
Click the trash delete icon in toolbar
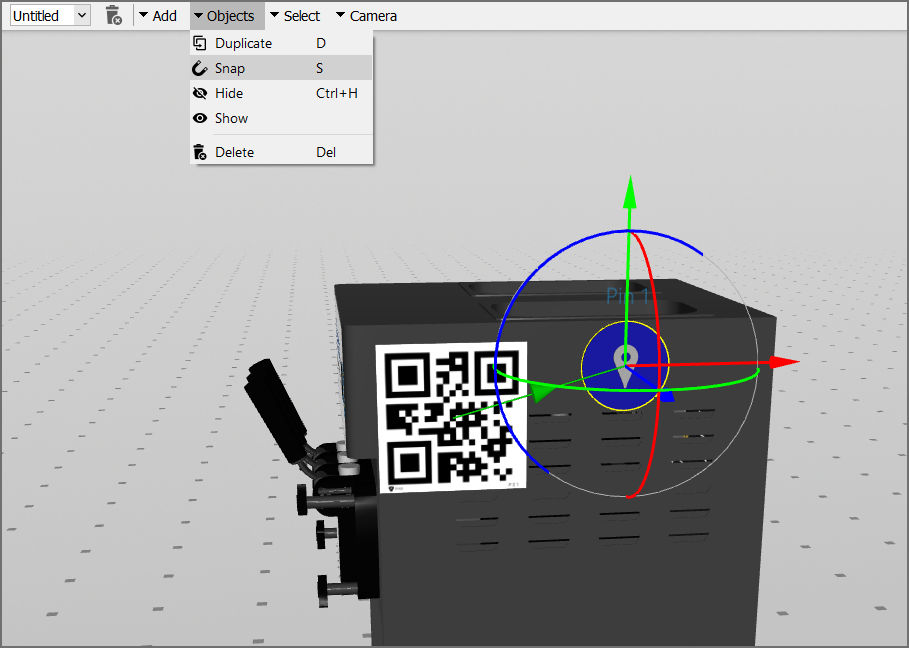pos(114,16)
